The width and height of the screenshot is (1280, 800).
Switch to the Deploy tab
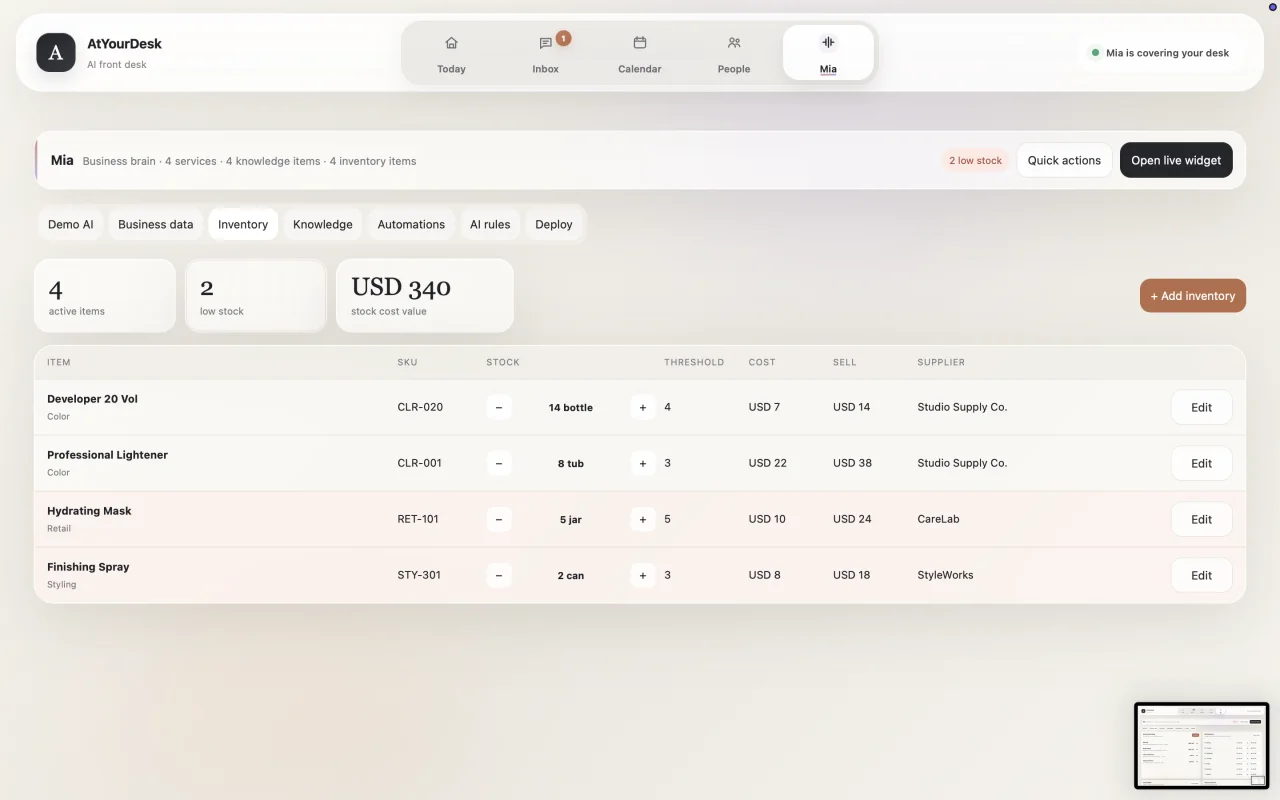tap(554, 224)
